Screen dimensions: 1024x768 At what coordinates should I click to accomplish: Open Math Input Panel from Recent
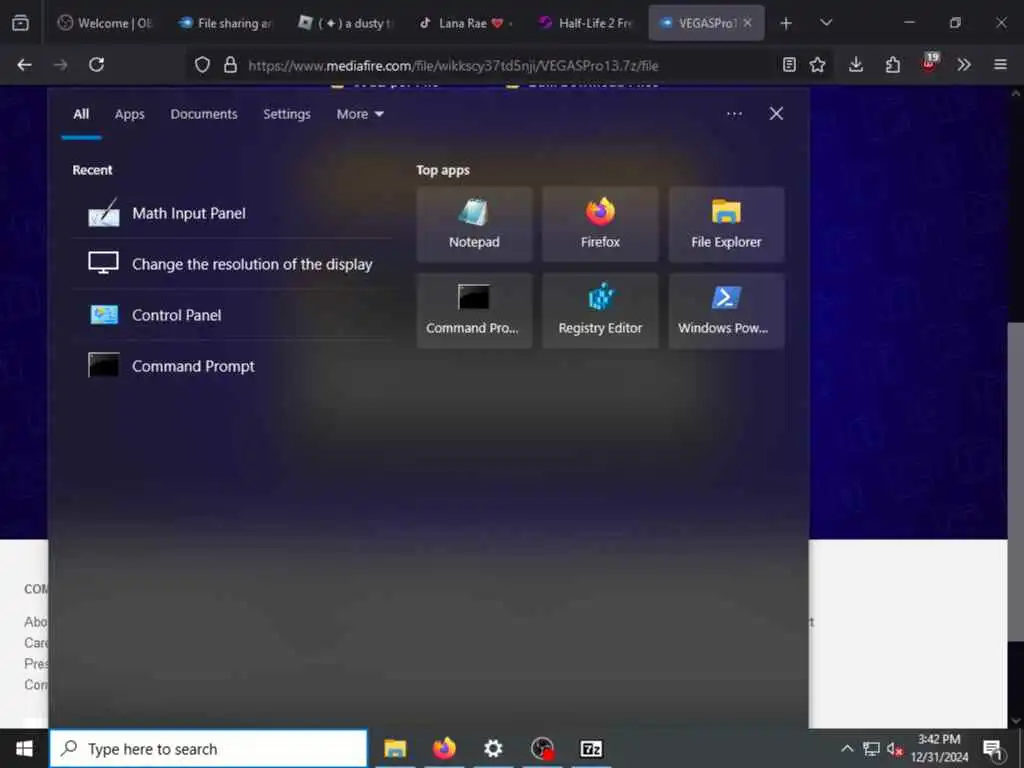(232, 214)
